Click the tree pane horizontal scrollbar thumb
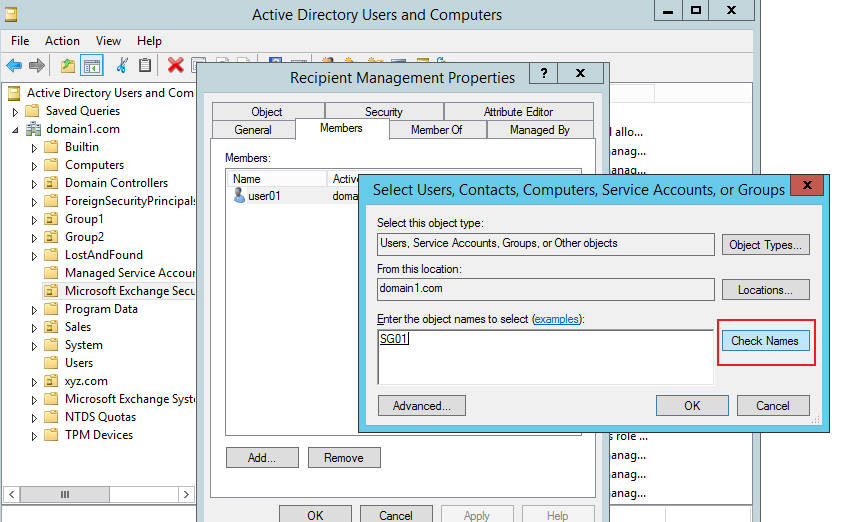The image size is (844, 522). 65,494
